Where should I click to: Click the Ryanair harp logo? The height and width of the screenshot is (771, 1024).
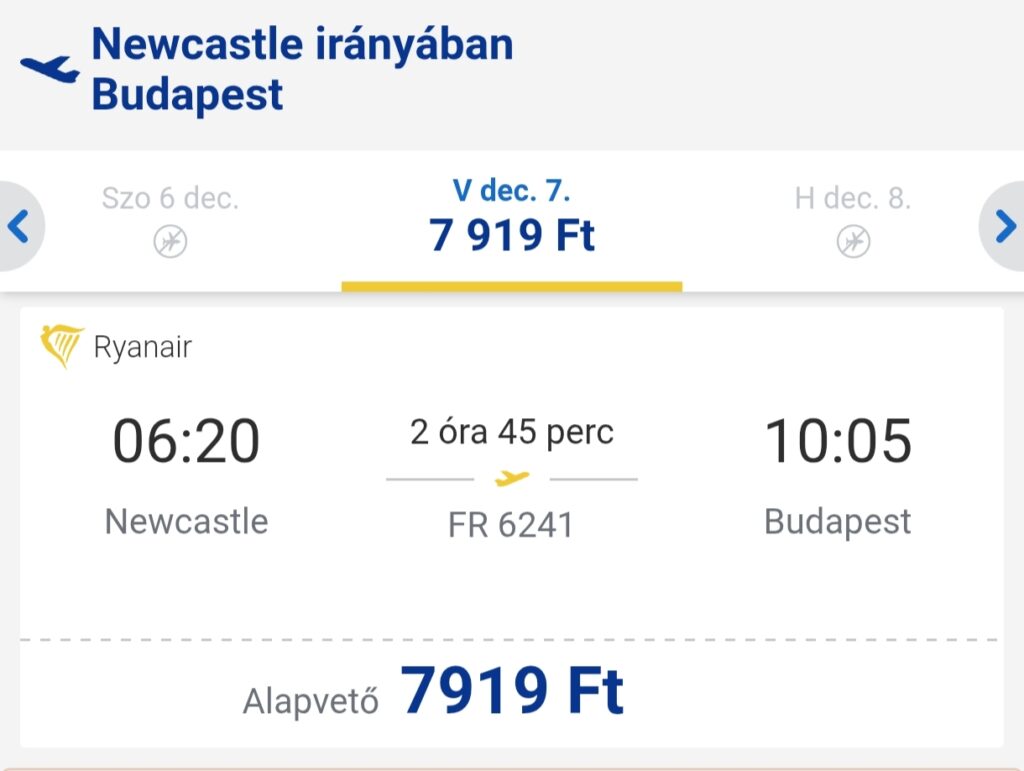point(61,346)
